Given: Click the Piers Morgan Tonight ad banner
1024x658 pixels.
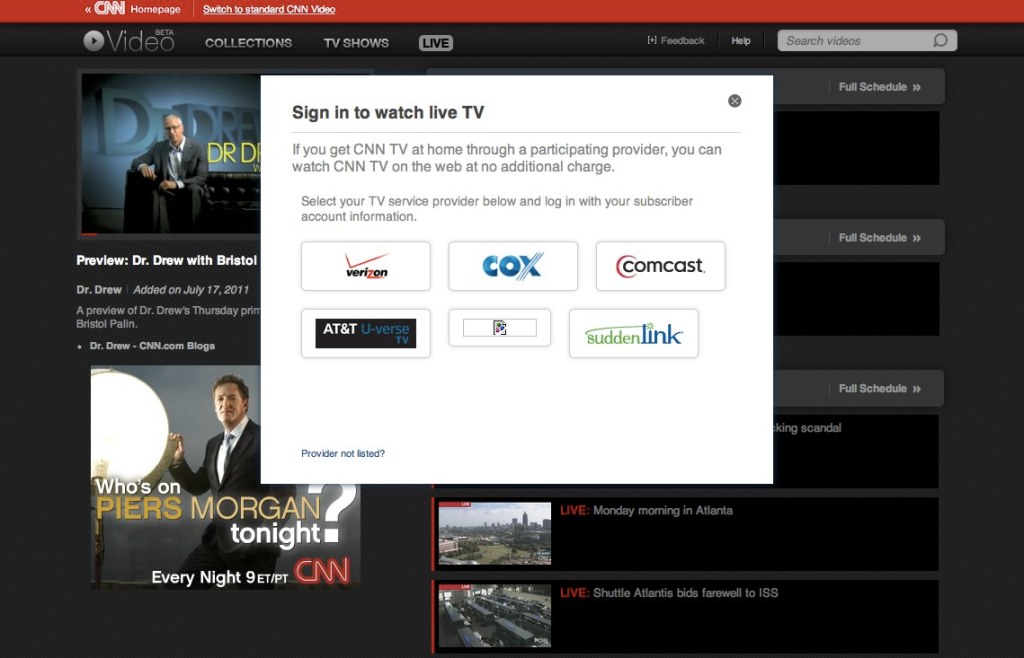Looking at the screenshot, I should (x=225, y=477).
